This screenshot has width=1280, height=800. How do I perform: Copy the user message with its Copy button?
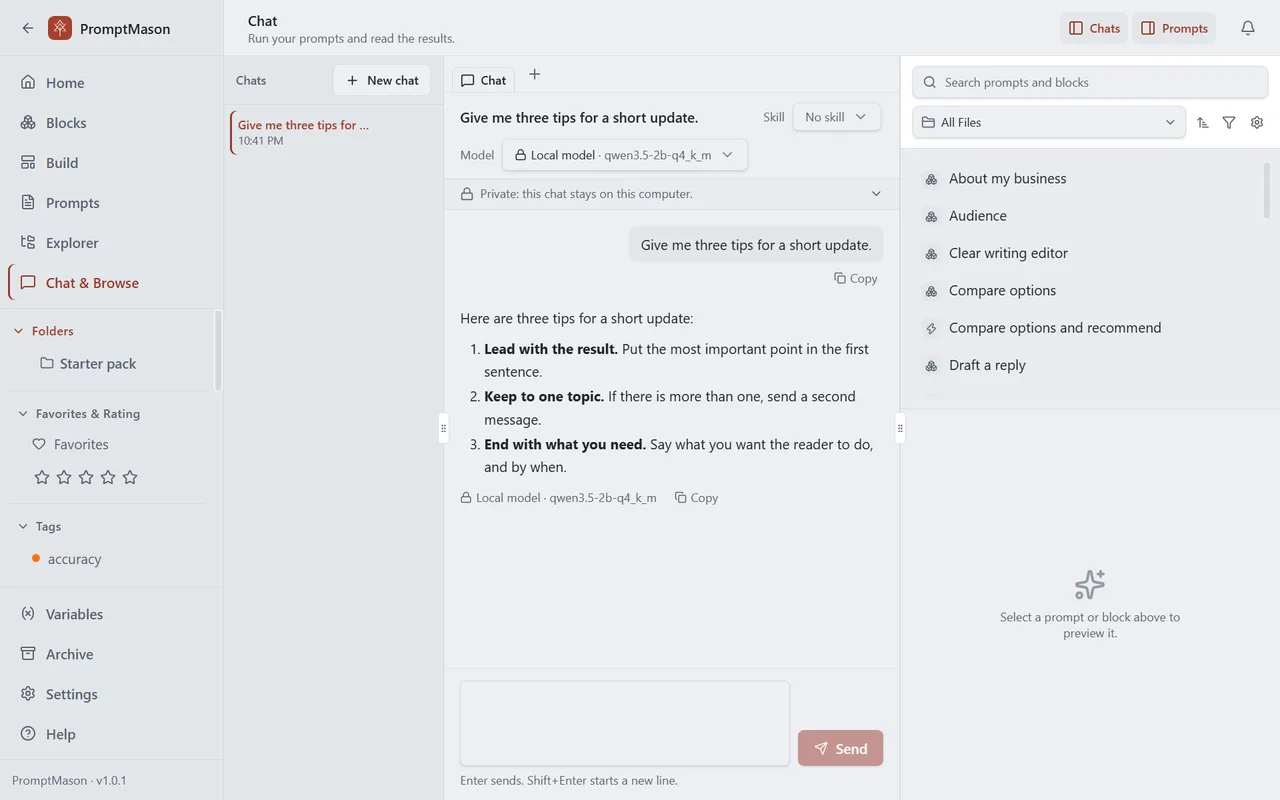pyautogui.click(x=856, y=278)
